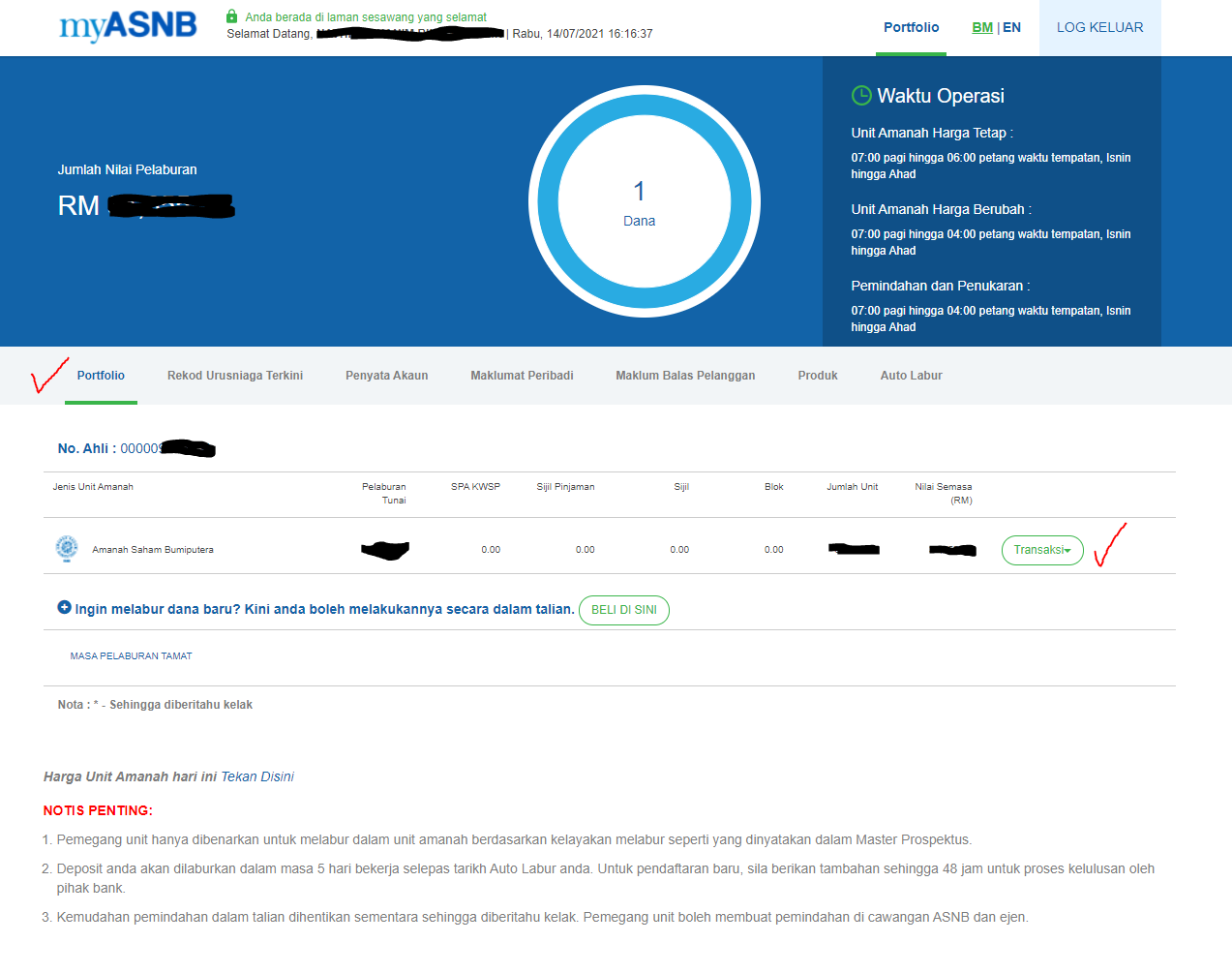Click the Pelaburan Tunai column header

(x=384, y=494)
